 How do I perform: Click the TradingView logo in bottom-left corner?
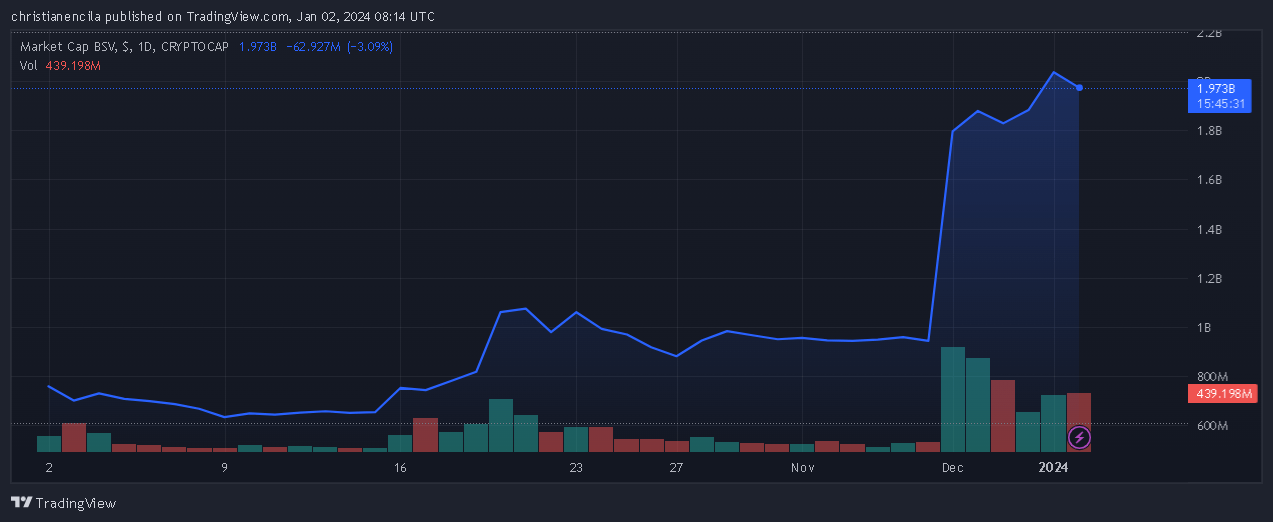tap(63, 503)
